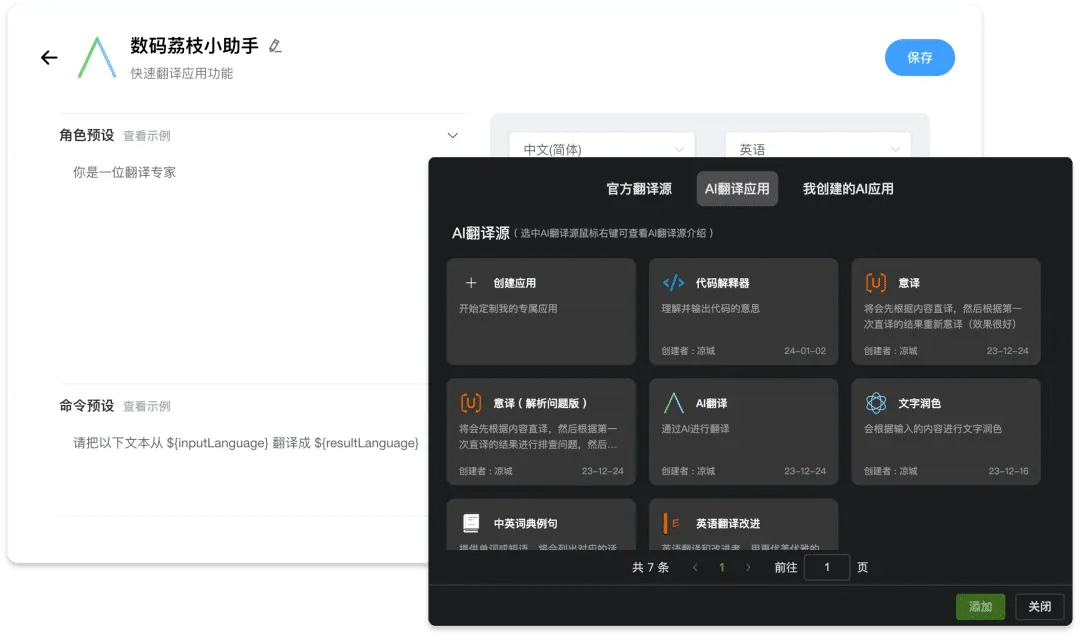This screenshot has height=637, width=1080.
Task: Select the 代码解释器 code brackets icon
Action: 674,283
